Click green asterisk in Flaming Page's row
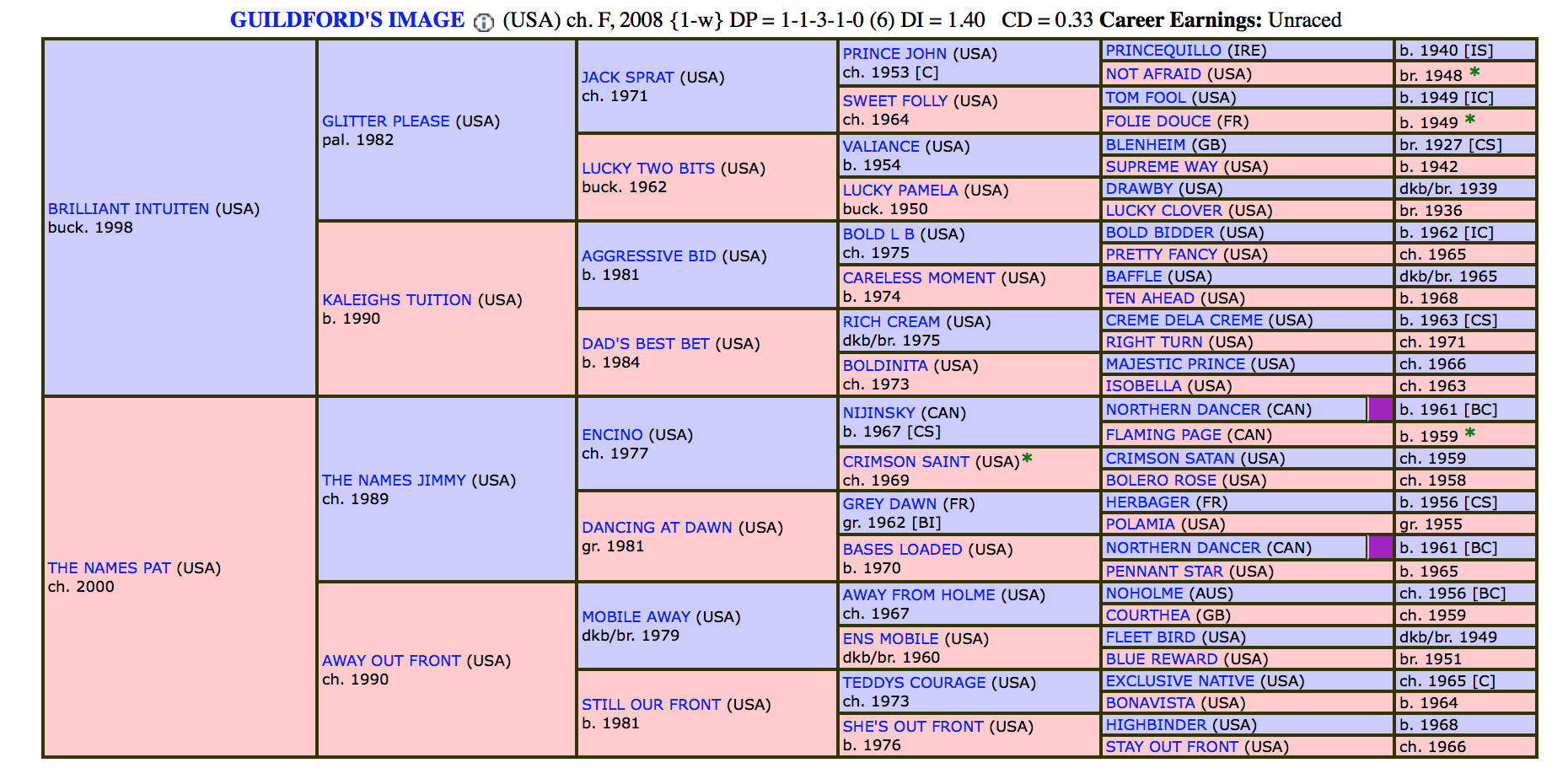 [x=1470, y=433]
